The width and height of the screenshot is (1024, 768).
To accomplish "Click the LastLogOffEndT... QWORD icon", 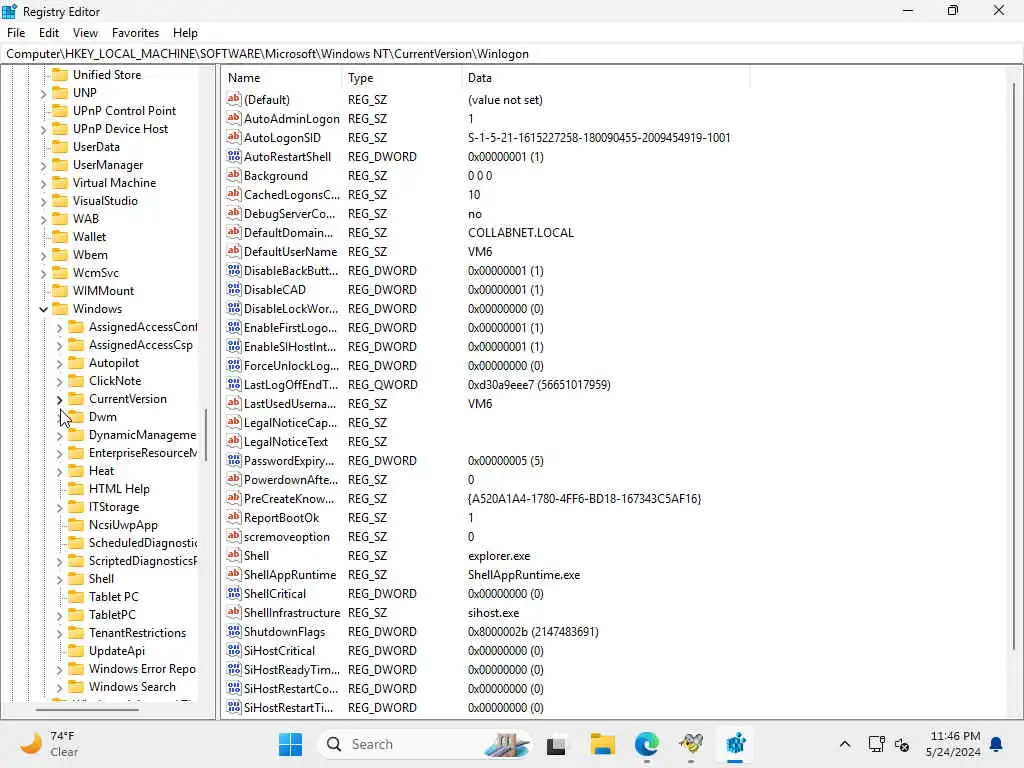I will tap(234, 384).
